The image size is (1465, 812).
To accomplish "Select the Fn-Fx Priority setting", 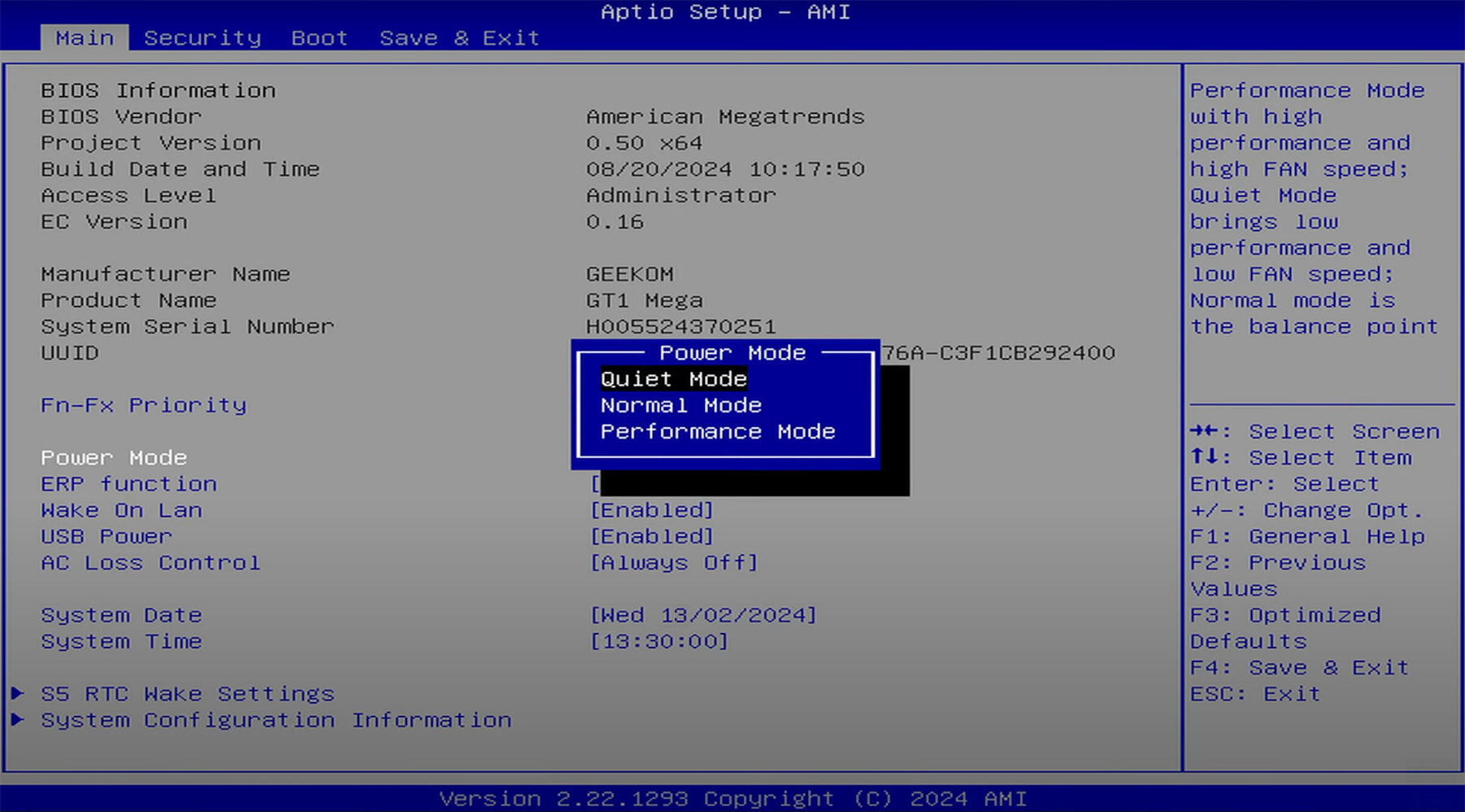I will [x=144, y=405].
